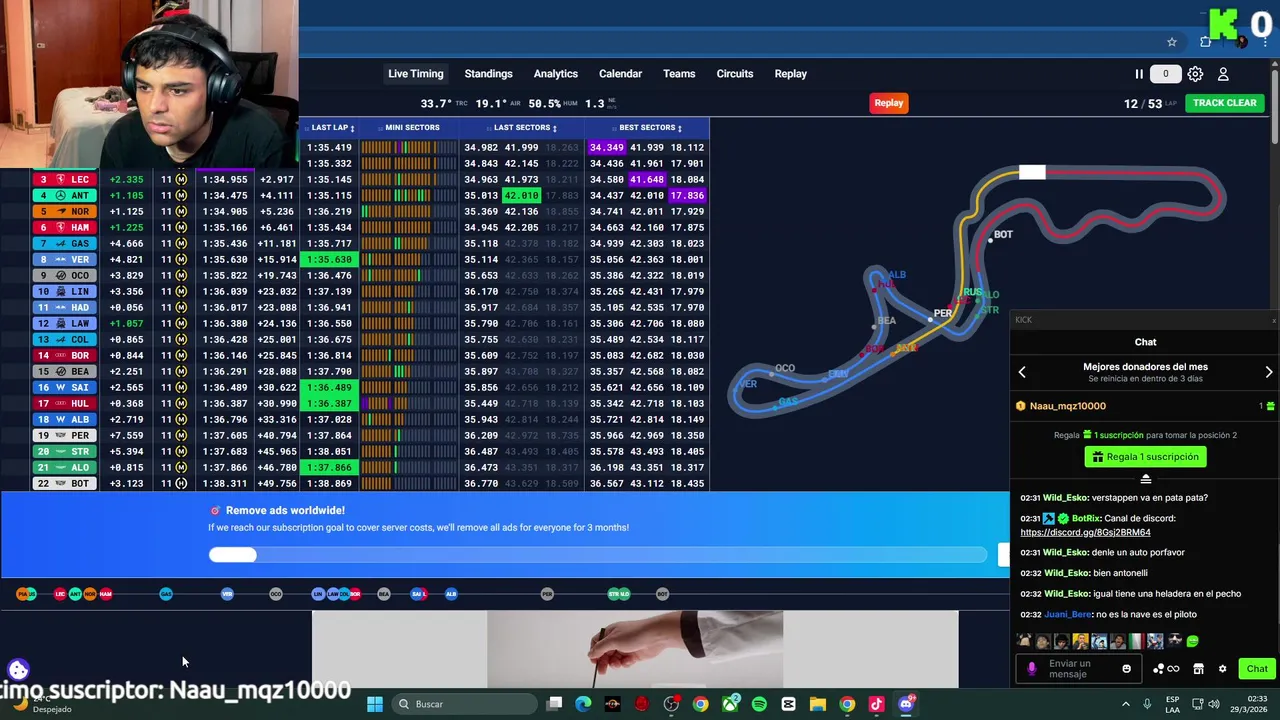Launch Microsoft Edge from taskbar
Viewport: 1280px width, 720px height.
584,704
